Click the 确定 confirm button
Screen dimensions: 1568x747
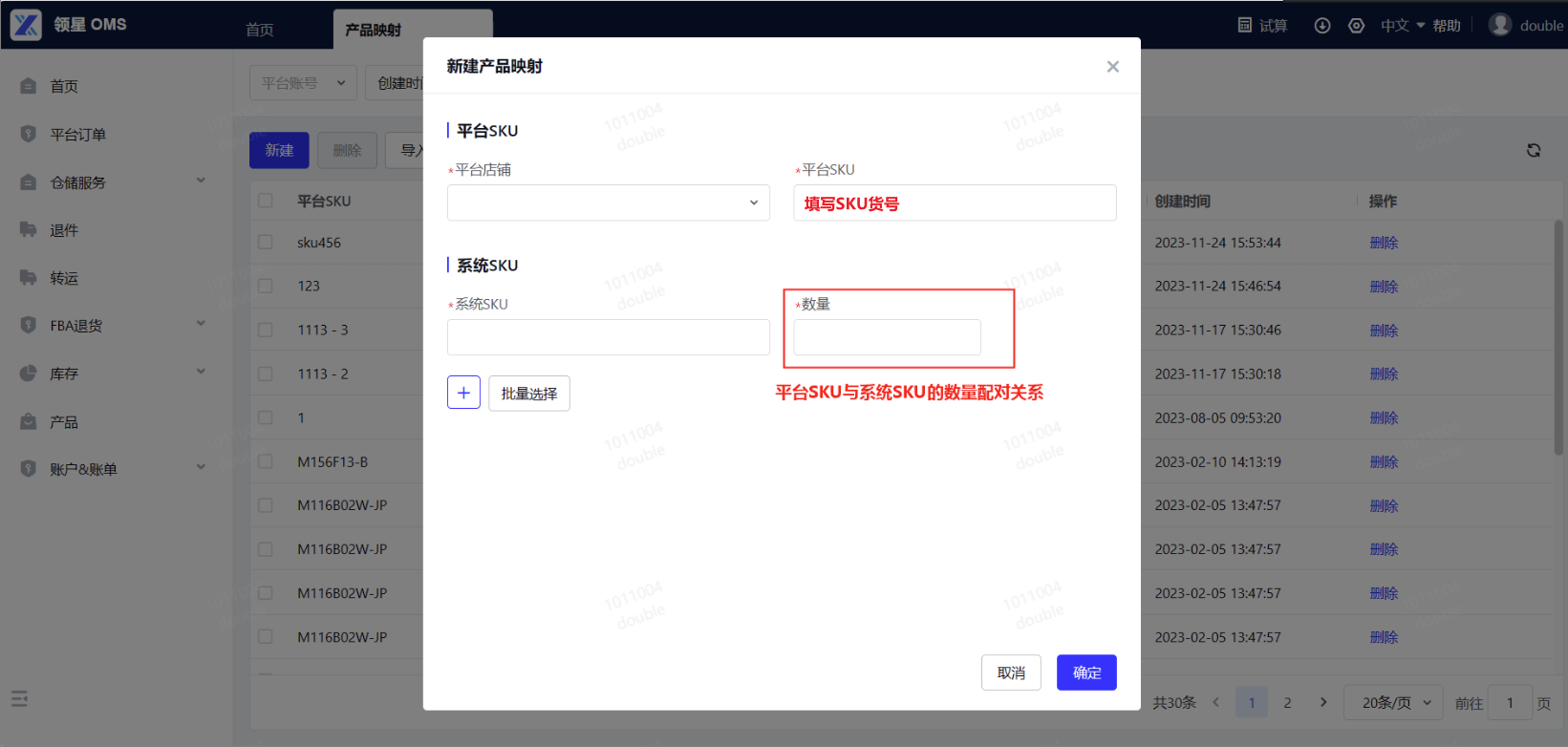1086,672
